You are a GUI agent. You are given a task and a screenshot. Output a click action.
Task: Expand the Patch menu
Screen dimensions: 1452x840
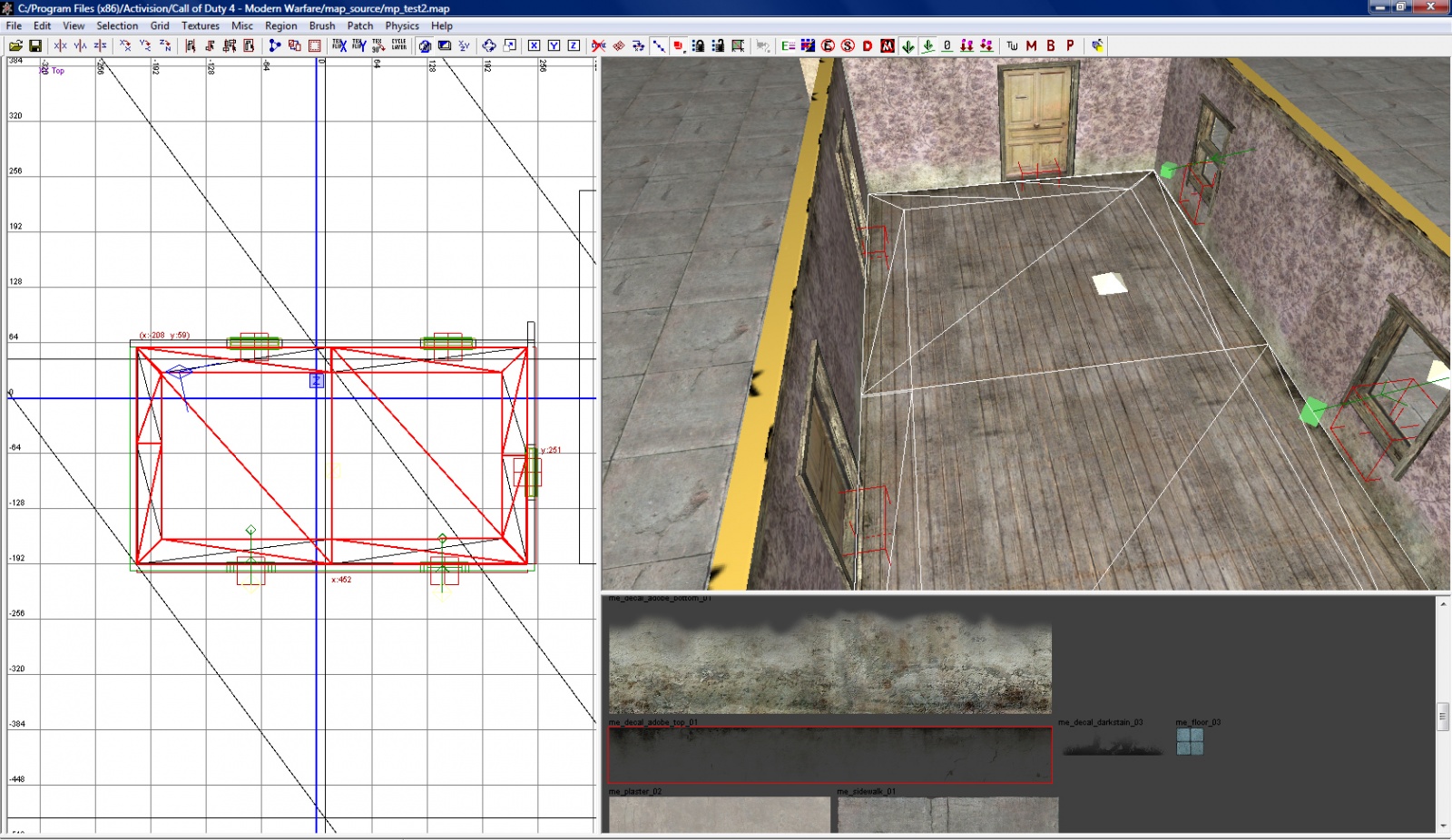[360, 25]
